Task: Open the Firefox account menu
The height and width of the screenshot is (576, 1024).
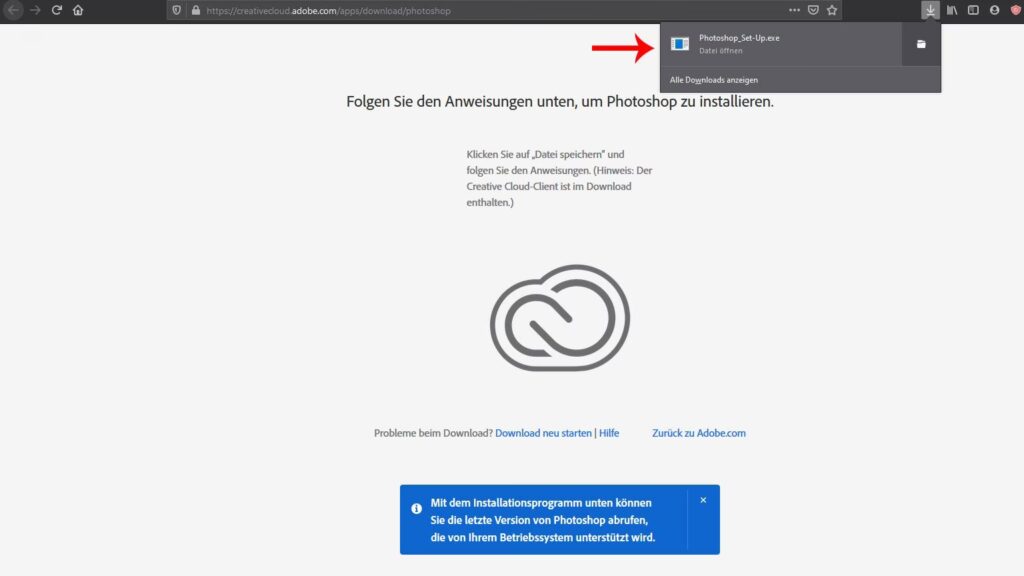Action: pyautogui.click(x=994, y=10)
